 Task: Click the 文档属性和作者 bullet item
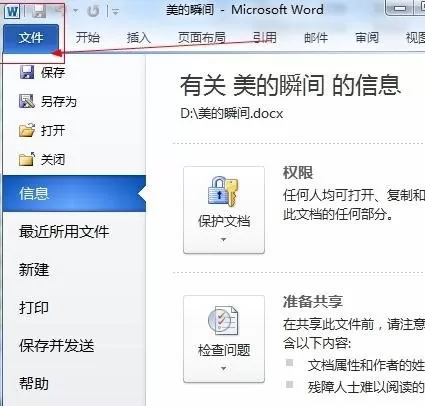pos(366,365)
